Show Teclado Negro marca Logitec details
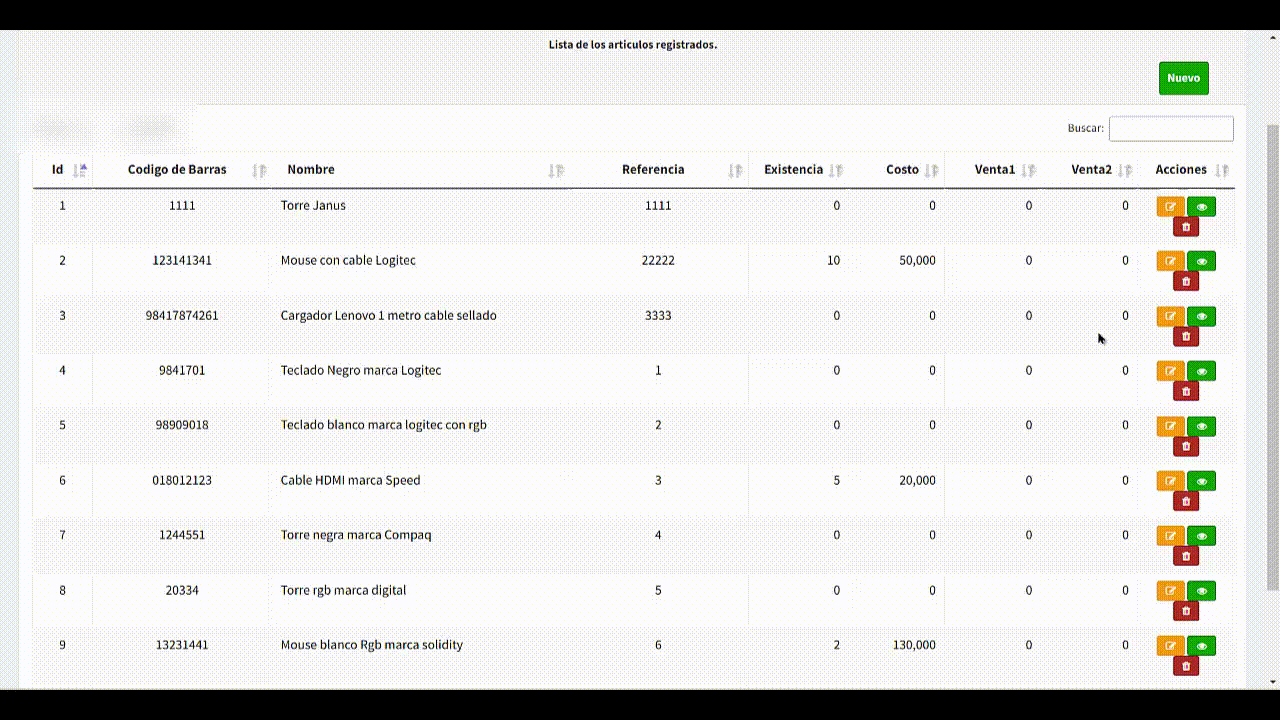Viewport: 1280px width, 720px height. pyautogui.click(x=1201, y=371)
